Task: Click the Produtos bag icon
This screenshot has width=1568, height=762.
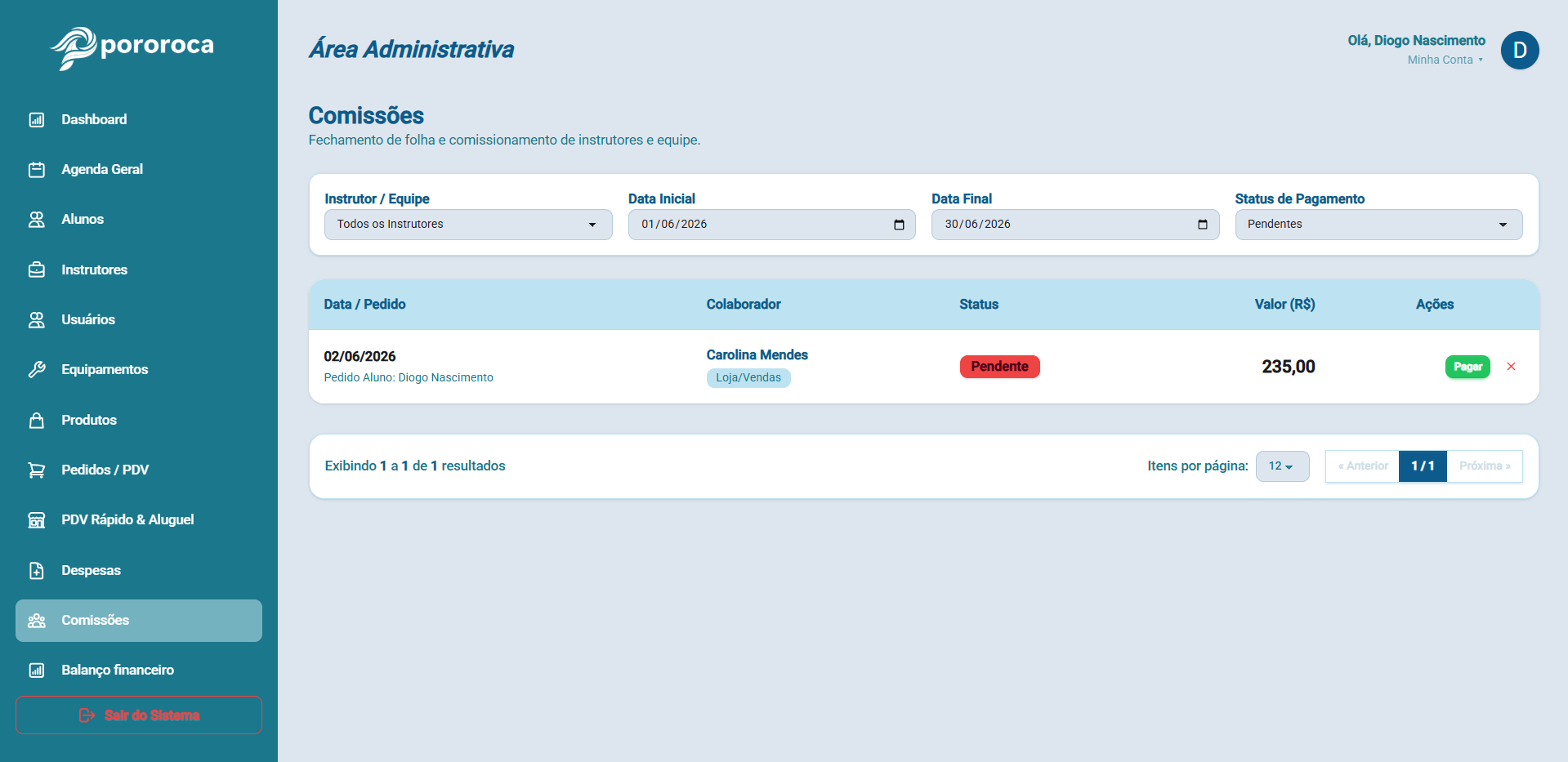Action: pyautogui.click(x=37, y=420)
